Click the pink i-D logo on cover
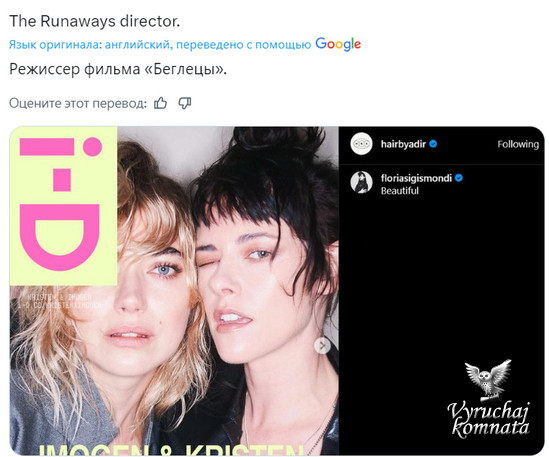549x457 pixels. pyautogui.click(x=61, y=204)
